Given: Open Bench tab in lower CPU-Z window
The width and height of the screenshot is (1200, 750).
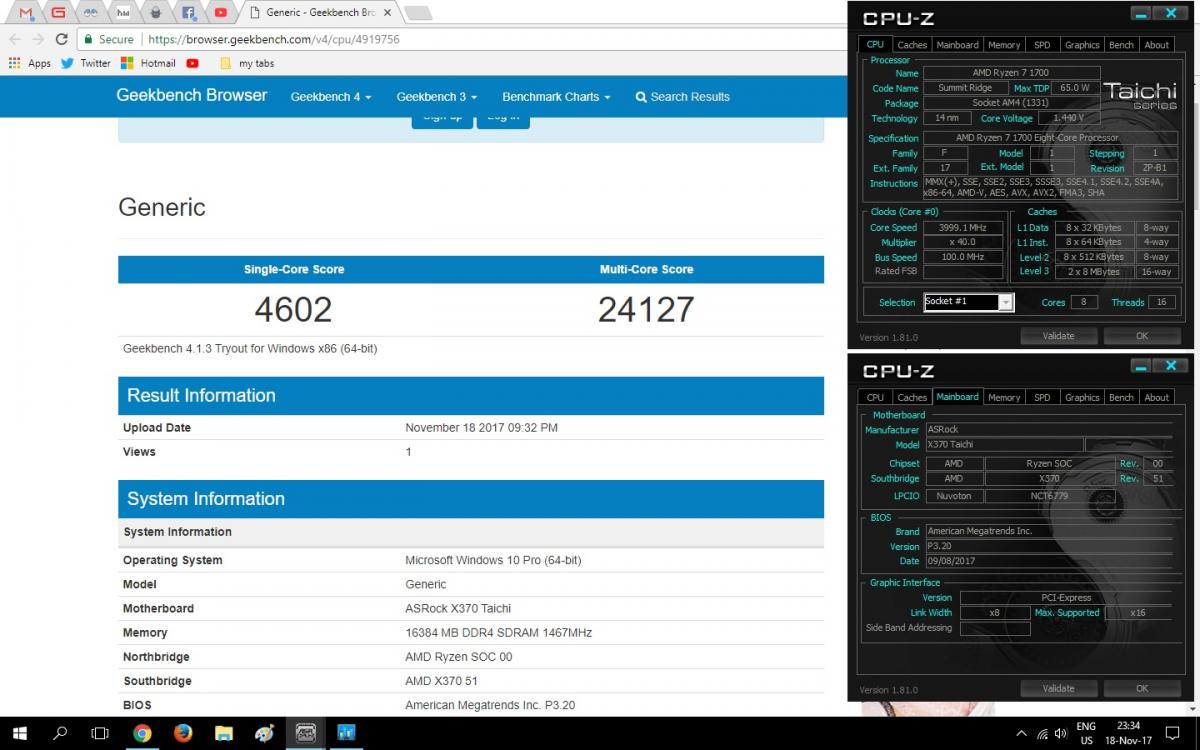Looking at the screenshot, I should pyautogui.click(x=1122, y=397).
